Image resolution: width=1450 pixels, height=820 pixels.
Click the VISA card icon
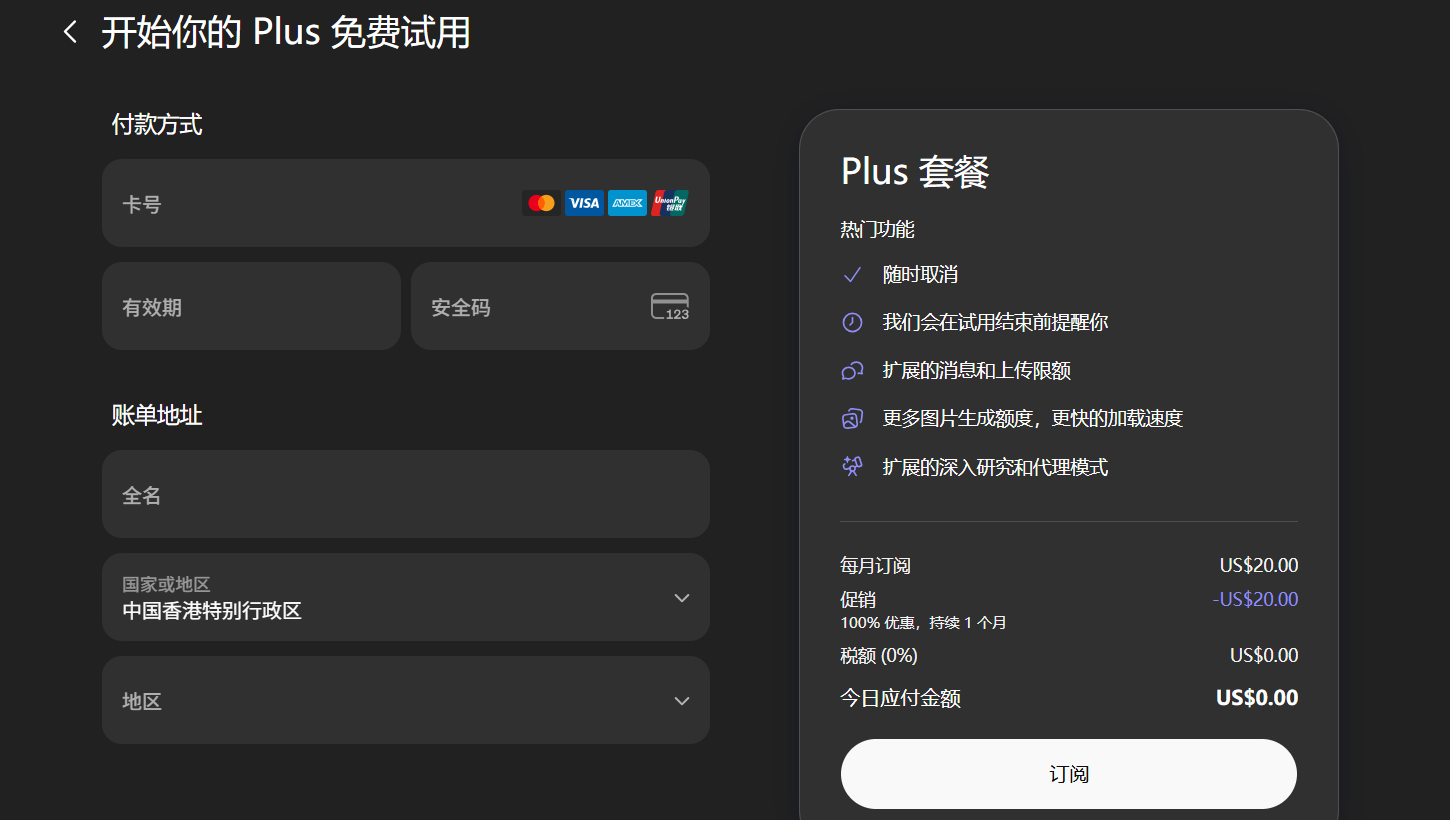pyautogui.click(x=584, y=203)
